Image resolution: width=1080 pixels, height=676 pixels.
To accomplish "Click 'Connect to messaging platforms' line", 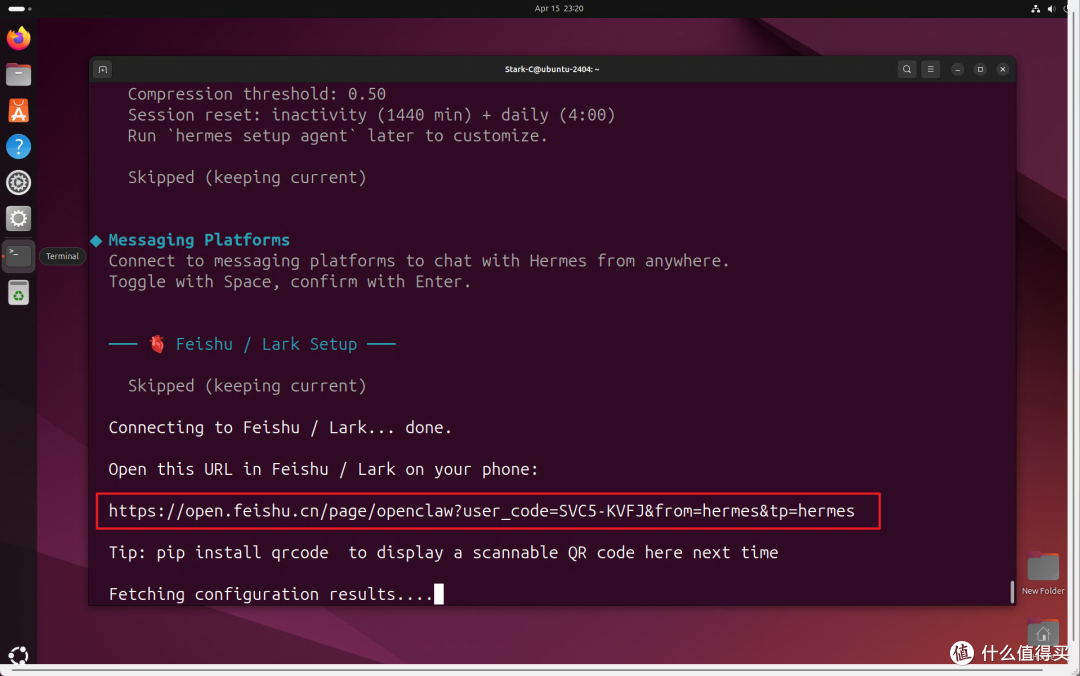I will click(418, 261).
